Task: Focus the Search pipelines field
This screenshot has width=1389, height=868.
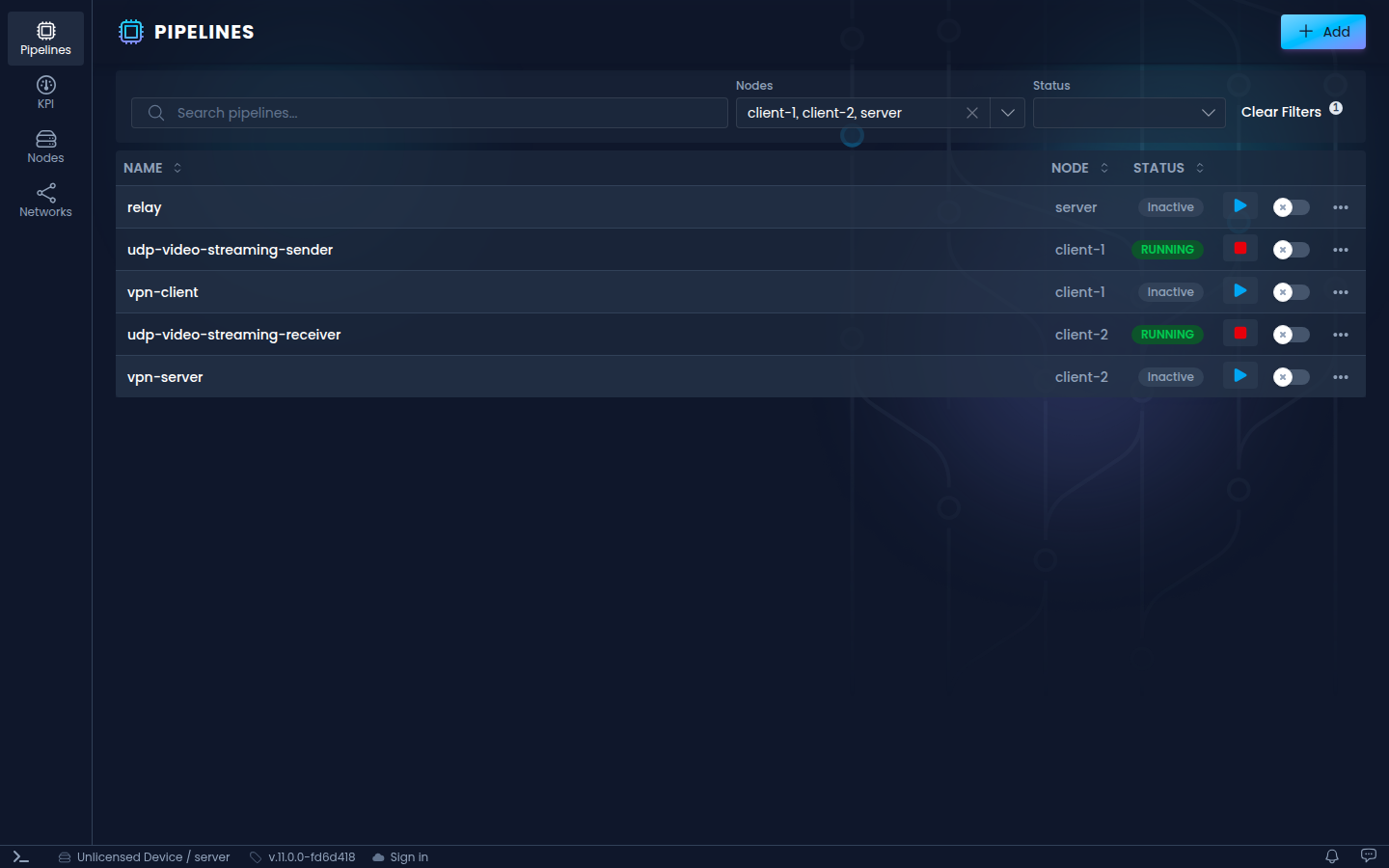Action: click(x=429, y=113)
